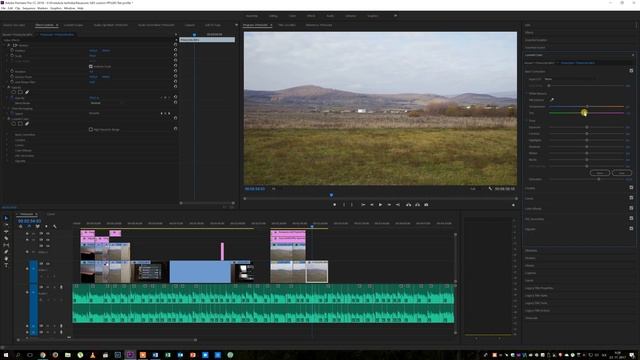The height and width of the screenshot is (360, 640).
Task: Click Go to Out point in Program Monitor
Action: click(398, 204)
